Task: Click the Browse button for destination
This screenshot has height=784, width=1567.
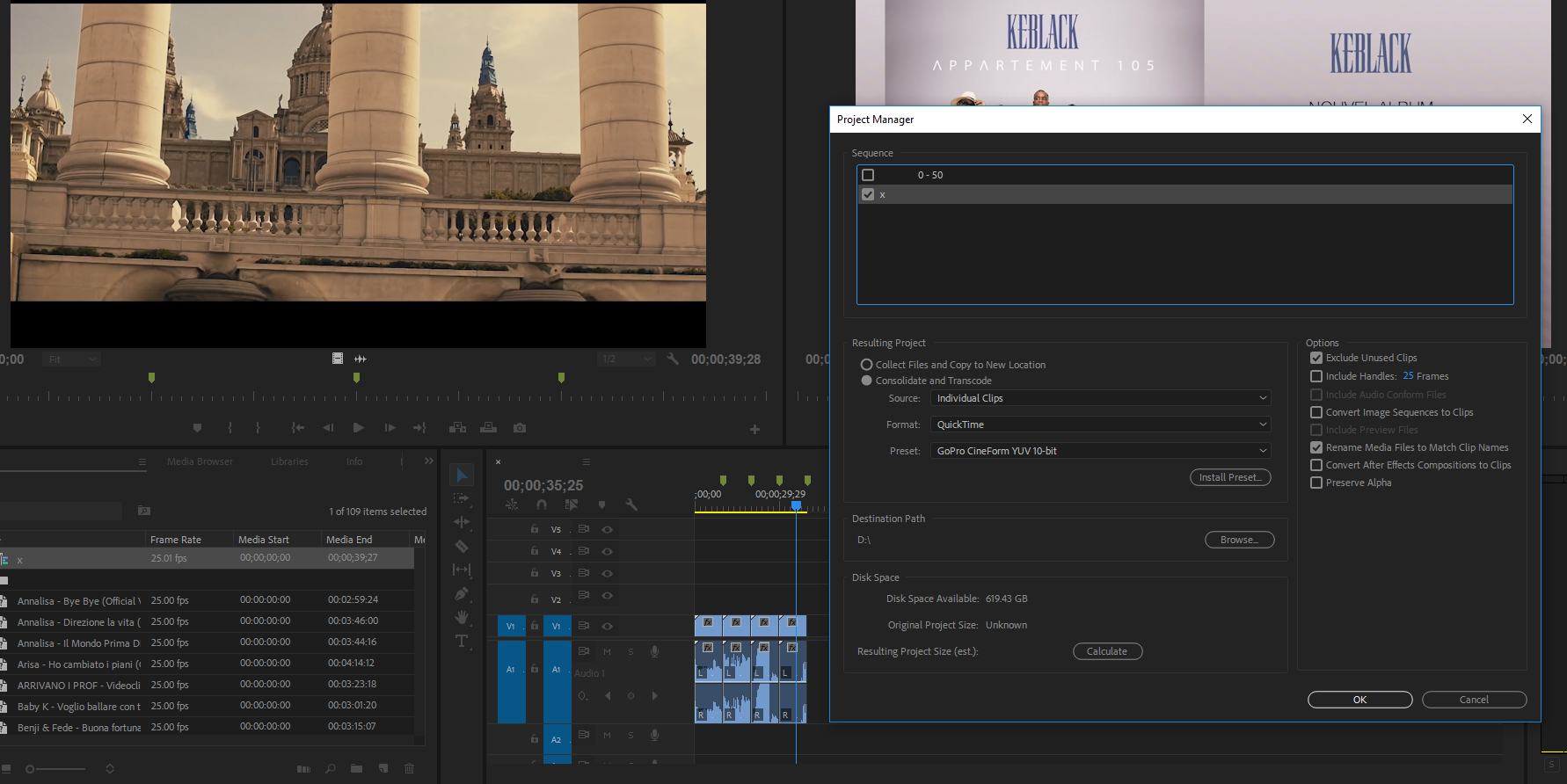Action: [x=1239, y=540]
